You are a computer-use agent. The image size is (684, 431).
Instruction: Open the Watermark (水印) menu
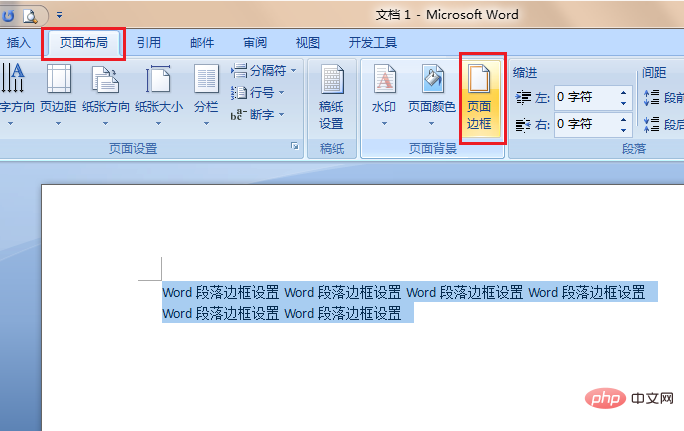(384, 97)
